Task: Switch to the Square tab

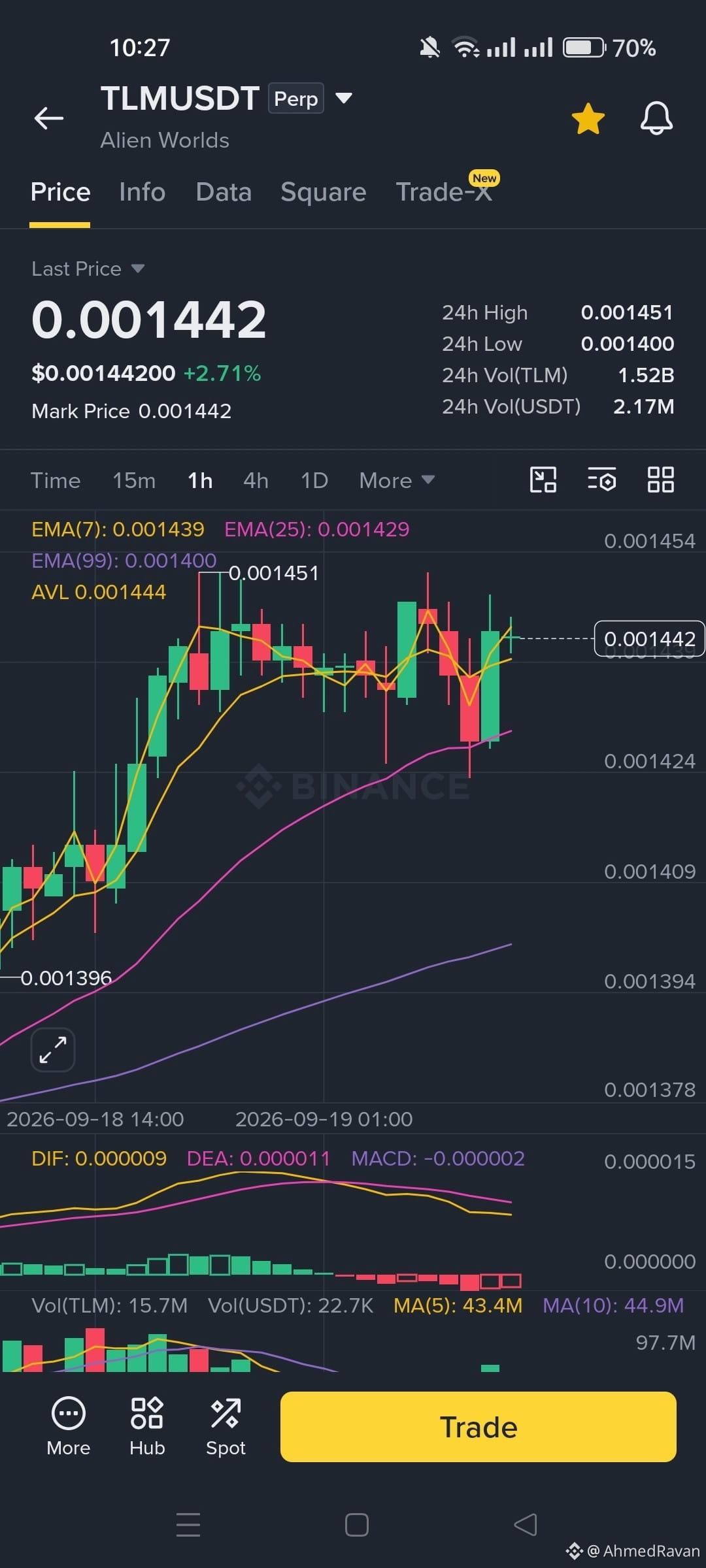Action: tap(323, 192)
